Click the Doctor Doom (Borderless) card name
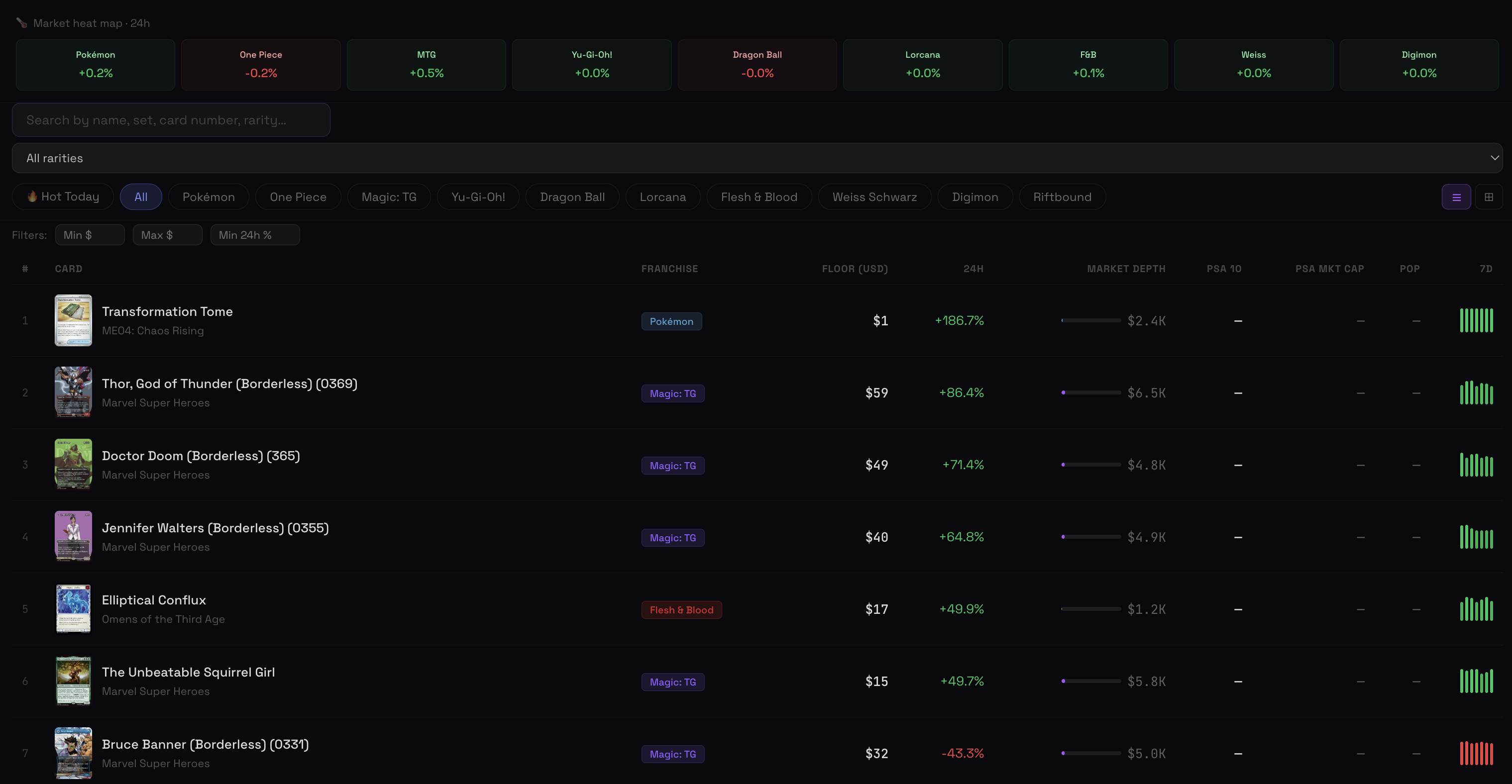The width and height of the screenshot is (1512, 784). click(x=201, y=456)
